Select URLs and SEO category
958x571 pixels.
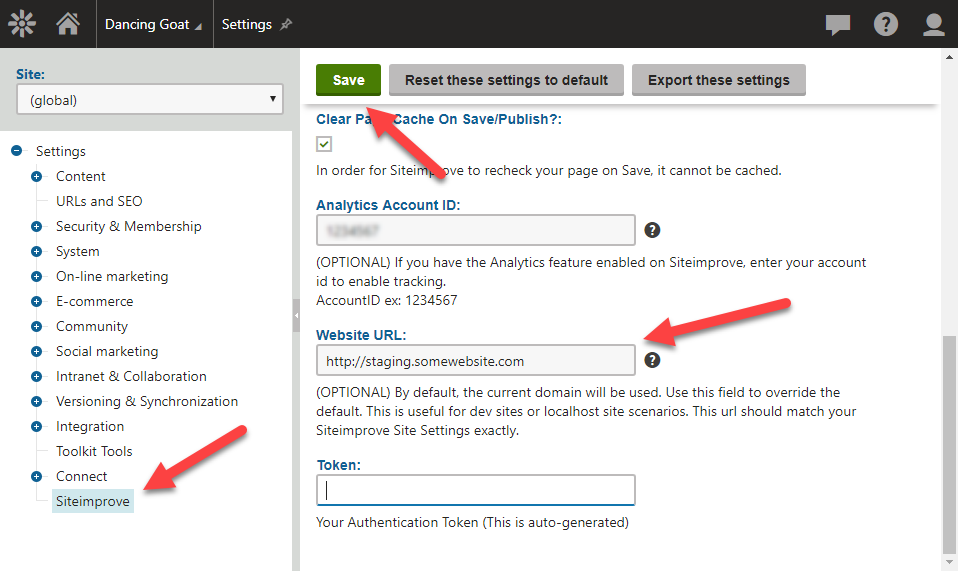pyautogui.click(x=99, y=201)
